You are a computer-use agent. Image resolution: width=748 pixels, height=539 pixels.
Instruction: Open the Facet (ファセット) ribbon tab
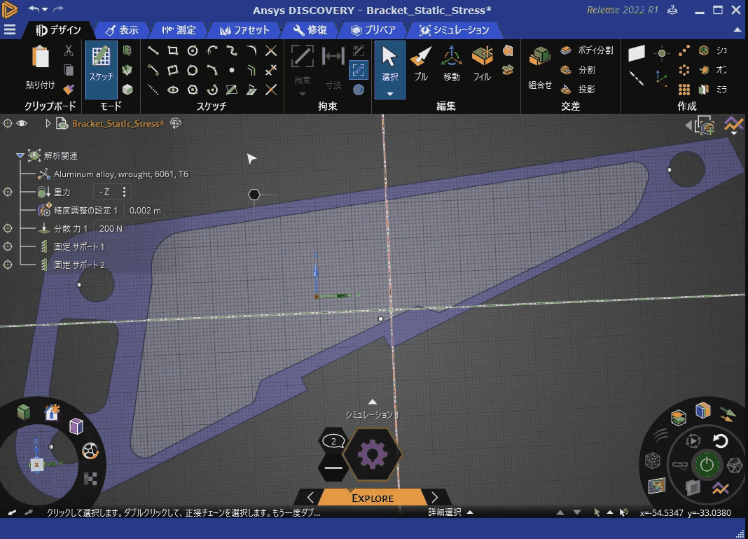tap(245, 30)
